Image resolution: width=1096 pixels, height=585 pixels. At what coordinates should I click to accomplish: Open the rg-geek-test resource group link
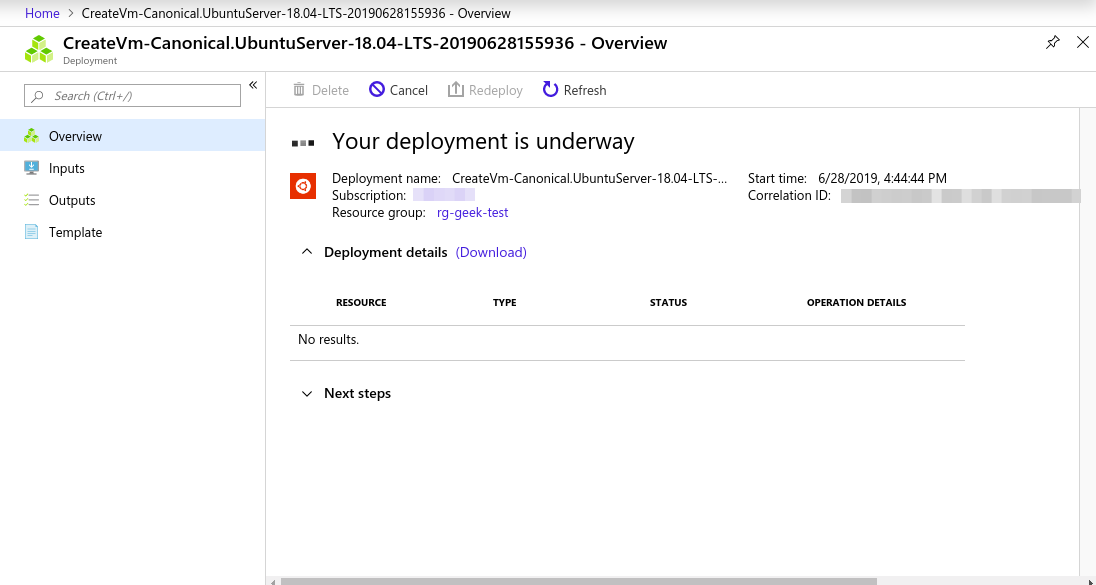(473, 212)
